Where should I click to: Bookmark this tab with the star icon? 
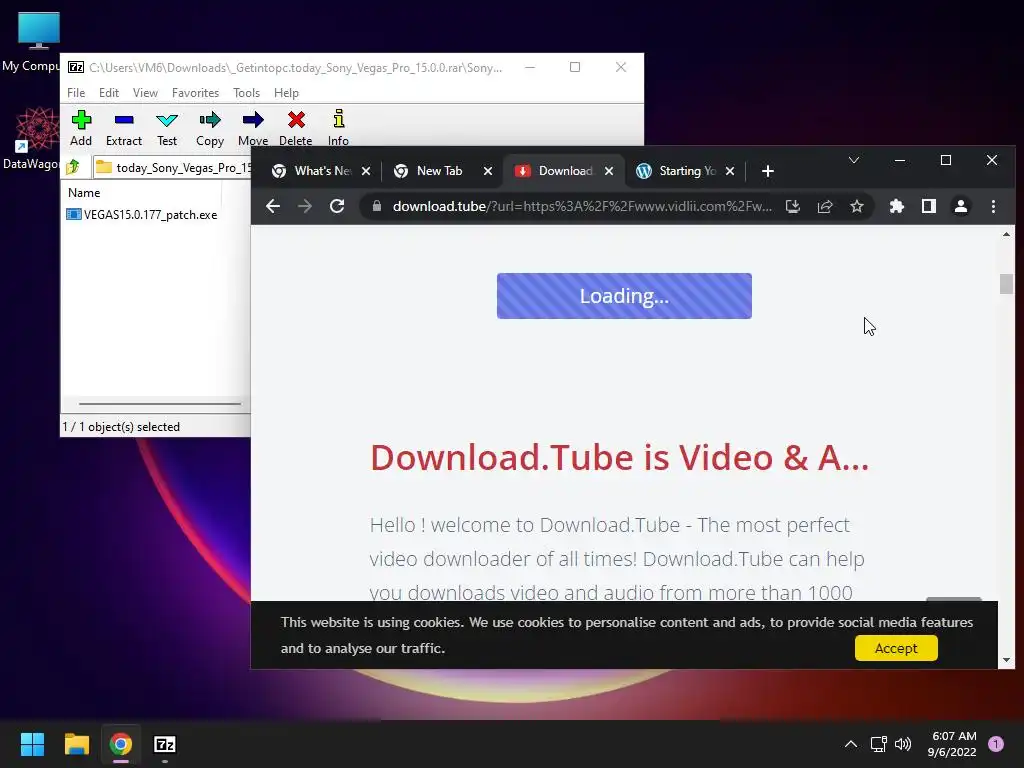[x=857, y=206]
